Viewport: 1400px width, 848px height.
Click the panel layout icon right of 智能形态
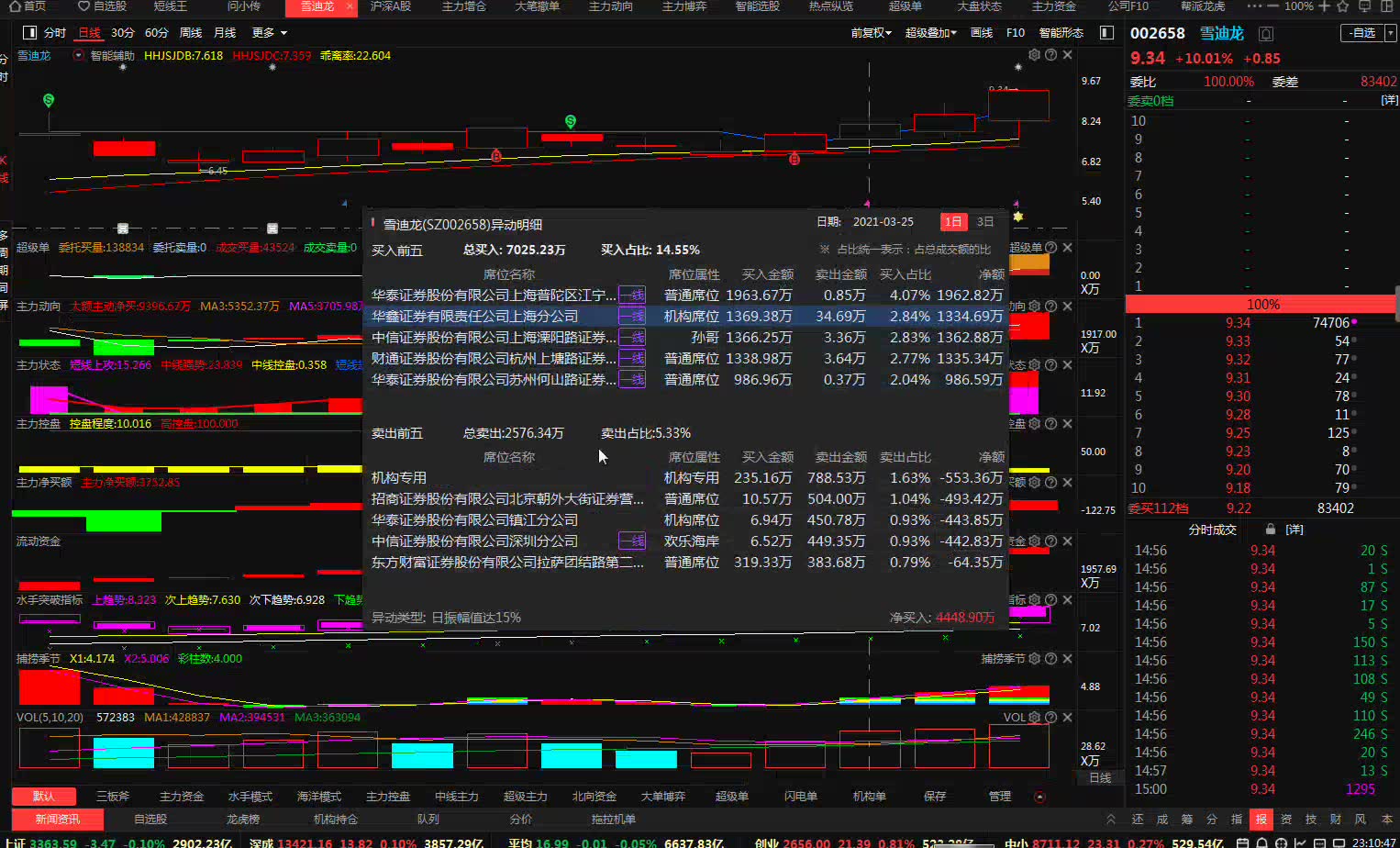point(1106,33)
